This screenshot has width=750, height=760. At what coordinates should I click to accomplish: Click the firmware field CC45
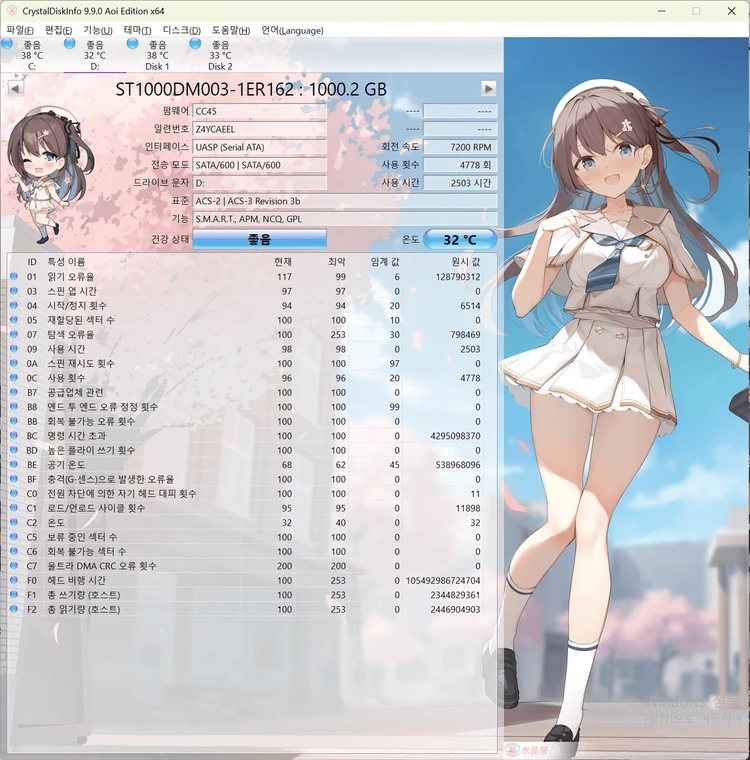tap(259, 111)
